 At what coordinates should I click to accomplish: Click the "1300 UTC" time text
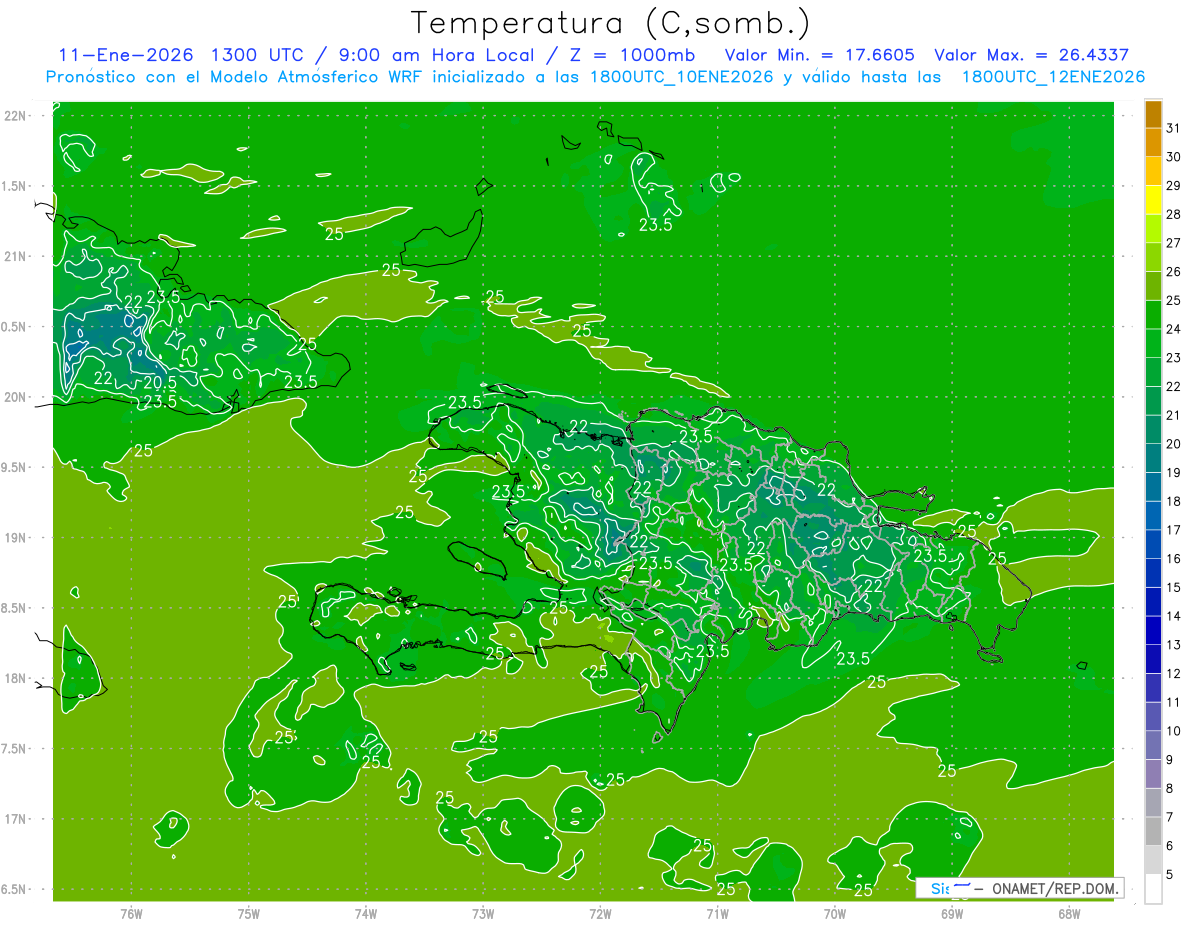(x=258, y=55)
